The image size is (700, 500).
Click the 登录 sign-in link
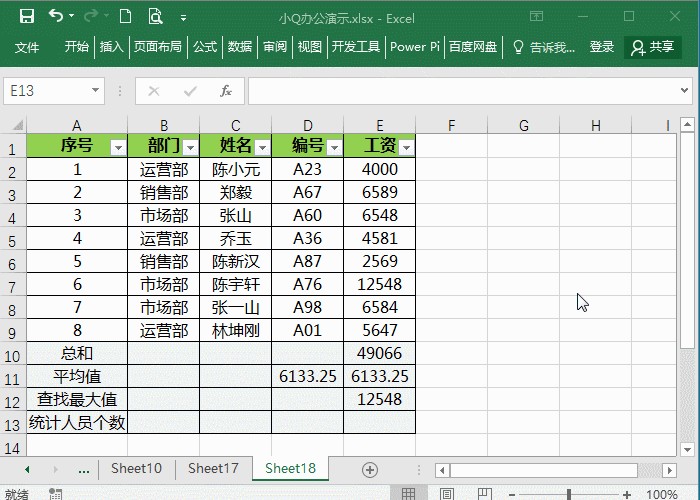tap(602, 47)
